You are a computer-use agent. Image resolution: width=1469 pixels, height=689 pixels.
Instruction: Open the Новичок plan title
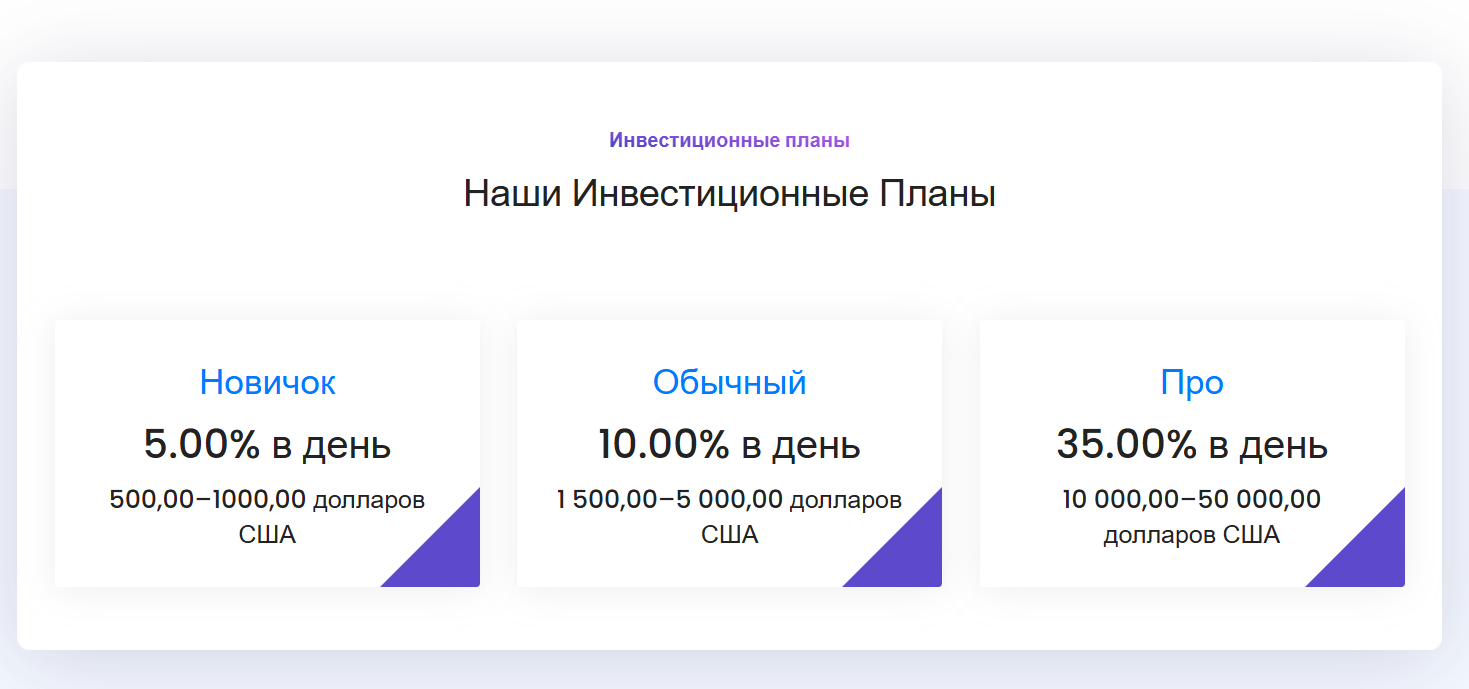tap(267, 382)
